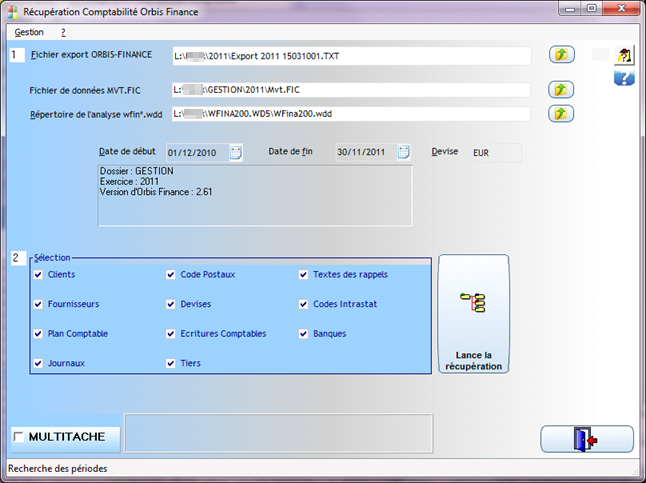The width and height of the screenshot is (646, 483).
Task: Click the progress message box beside MULTITACHE
Action: tap(279, 434)
